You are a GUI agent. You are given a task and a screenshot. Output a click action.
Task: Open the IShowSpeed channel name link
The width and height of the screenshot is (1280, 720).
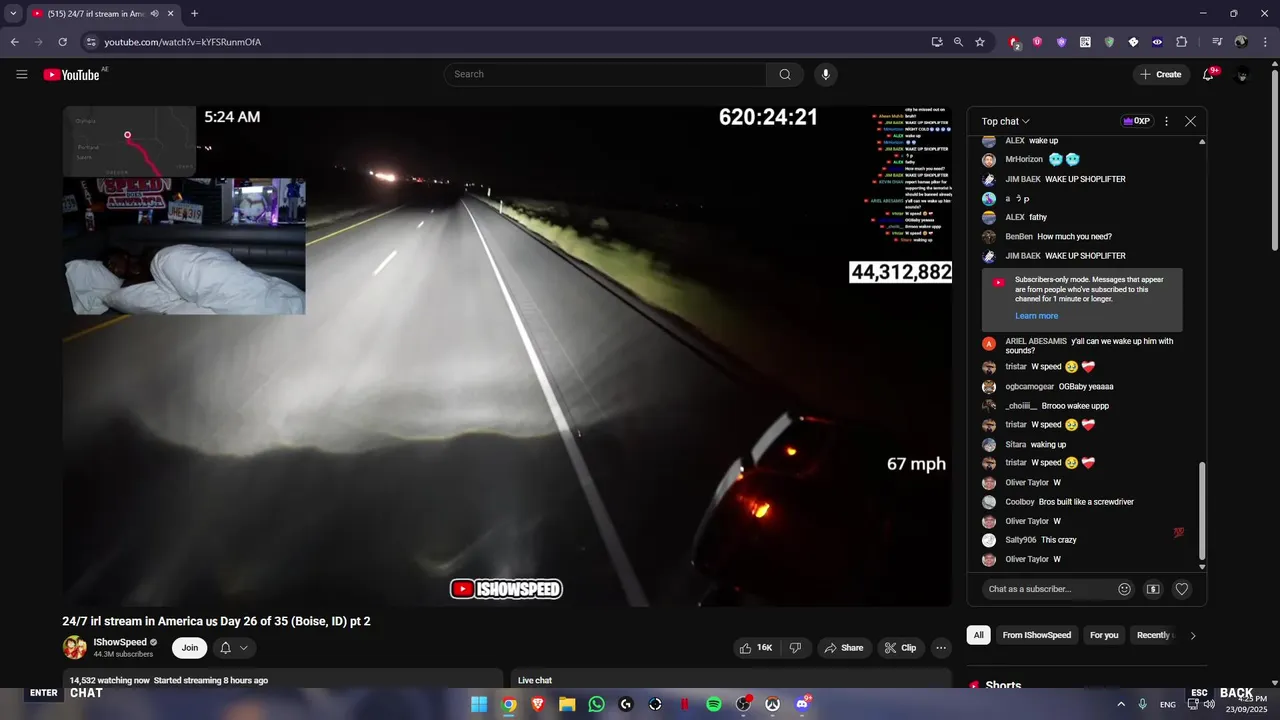(x=120, y=642)
